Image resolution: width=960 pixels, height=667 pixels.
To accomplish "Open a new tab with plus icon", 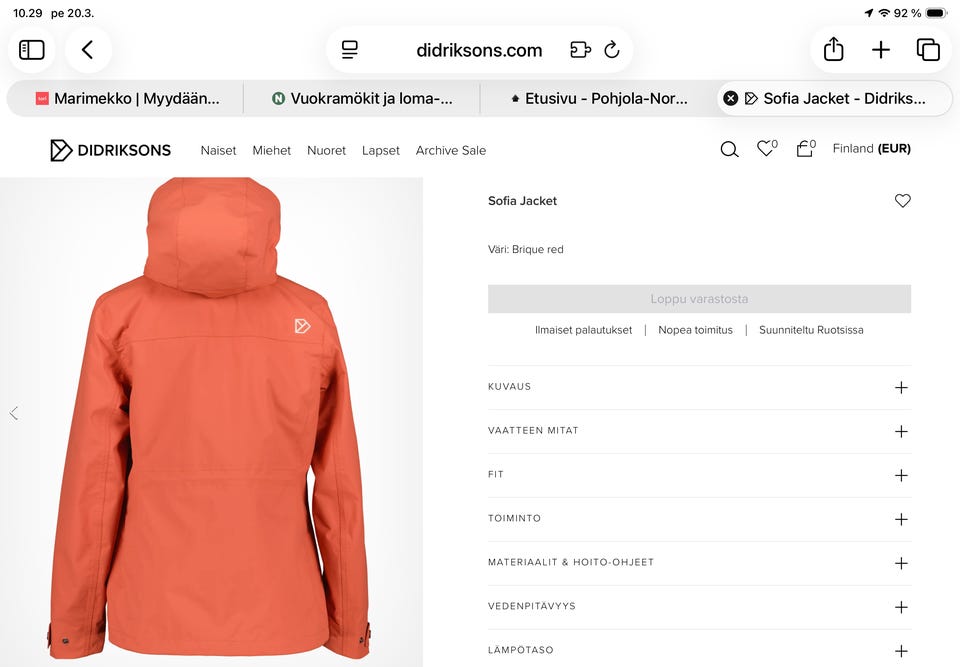I will [x=881, y=50].
